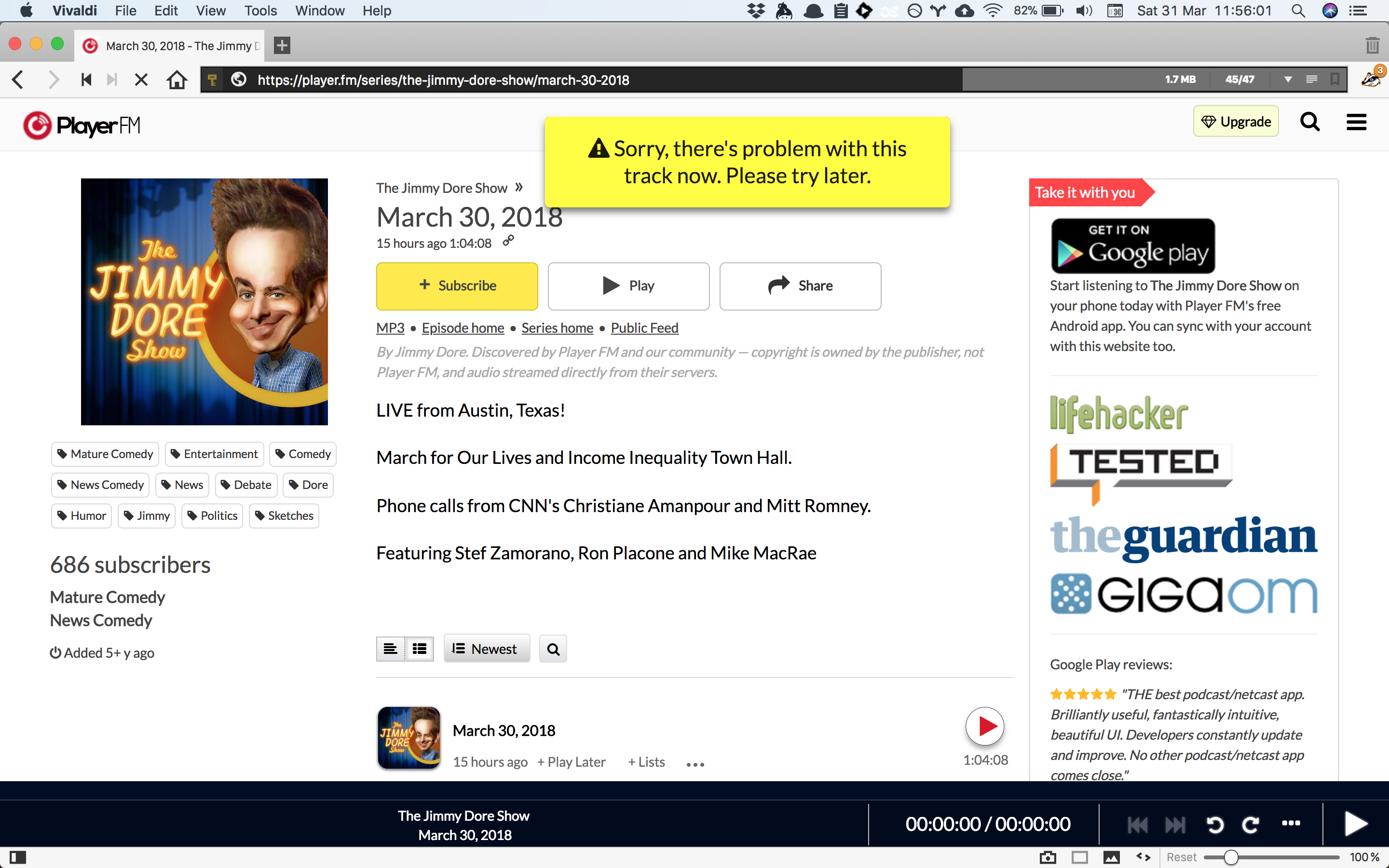
Task: Select the Humor tag
Action: click(82, 516)
